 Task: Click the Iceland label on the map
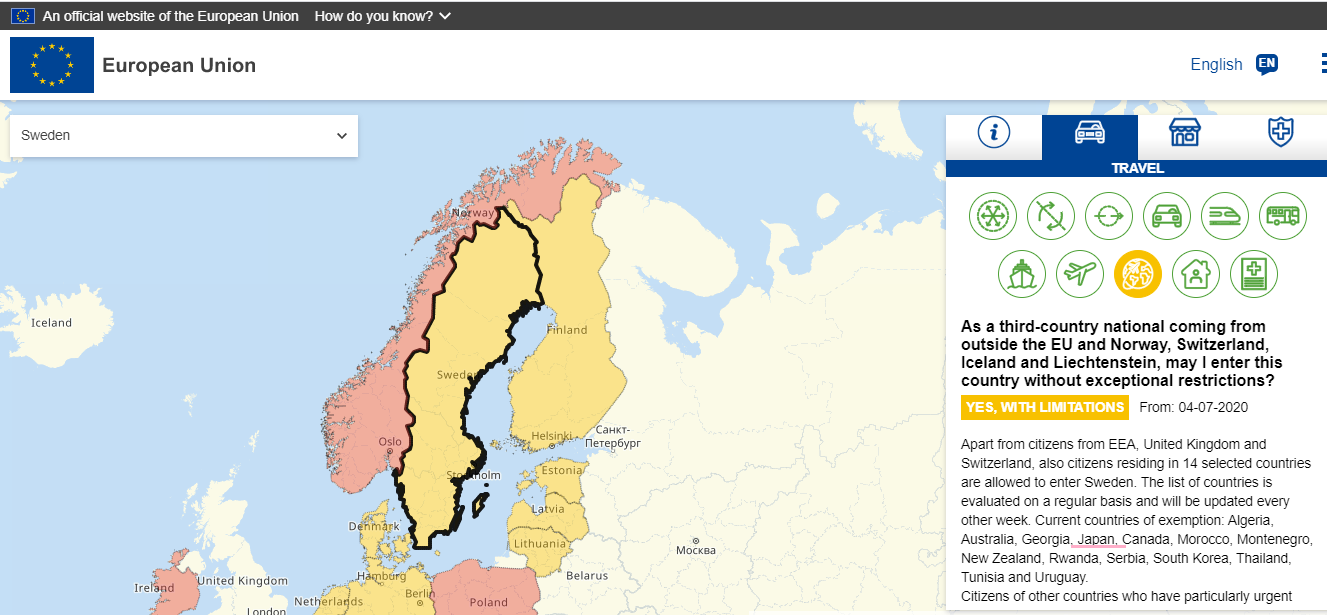click(x=52, y=322)
